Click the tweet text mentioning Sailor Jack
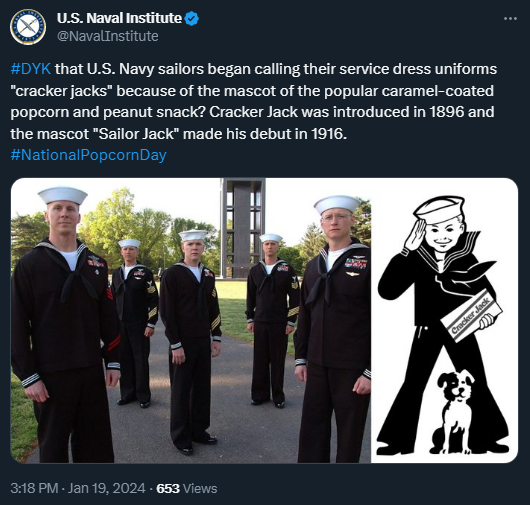The image size is (530, 505). 178,134
